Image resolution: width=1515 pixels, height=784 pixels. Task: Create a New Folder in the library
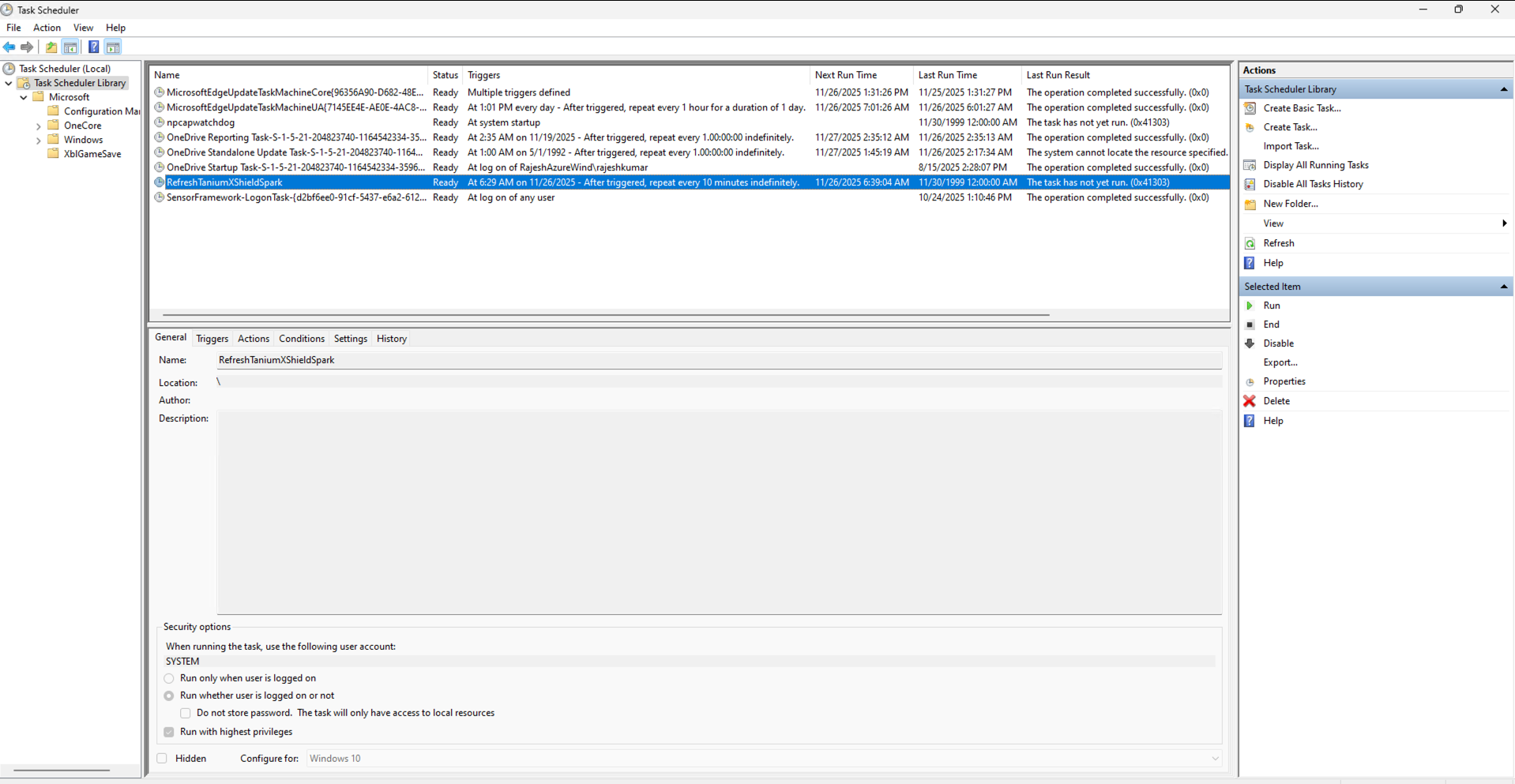(1290, 204)
